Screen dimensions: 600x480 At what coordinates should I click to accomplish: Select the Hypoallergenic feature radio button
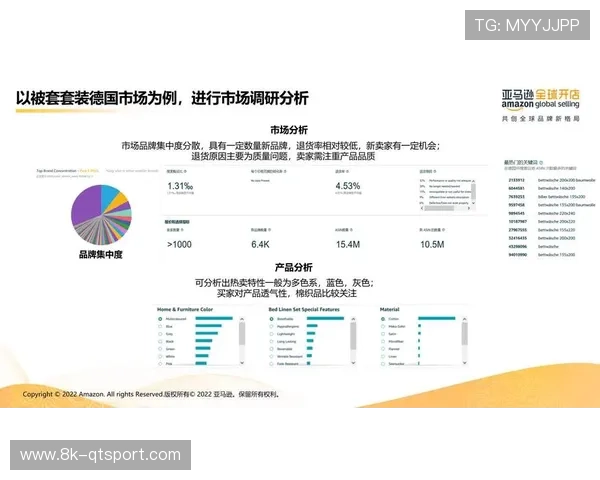271,327
